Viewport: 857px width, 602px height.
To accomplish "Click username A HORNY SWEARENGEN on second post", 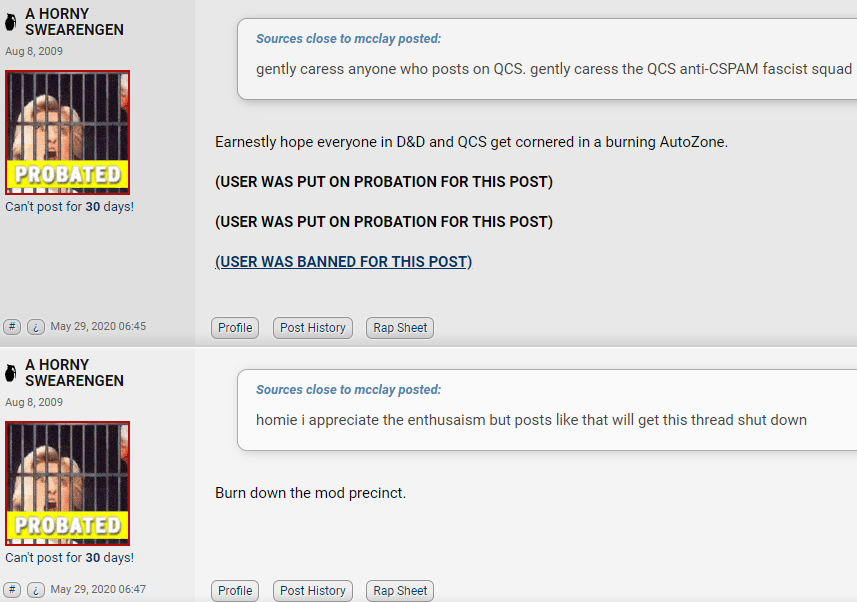I will 74,373.
